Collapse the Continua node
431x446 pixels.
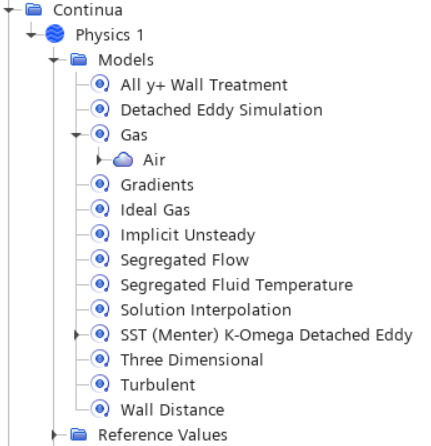9,10
